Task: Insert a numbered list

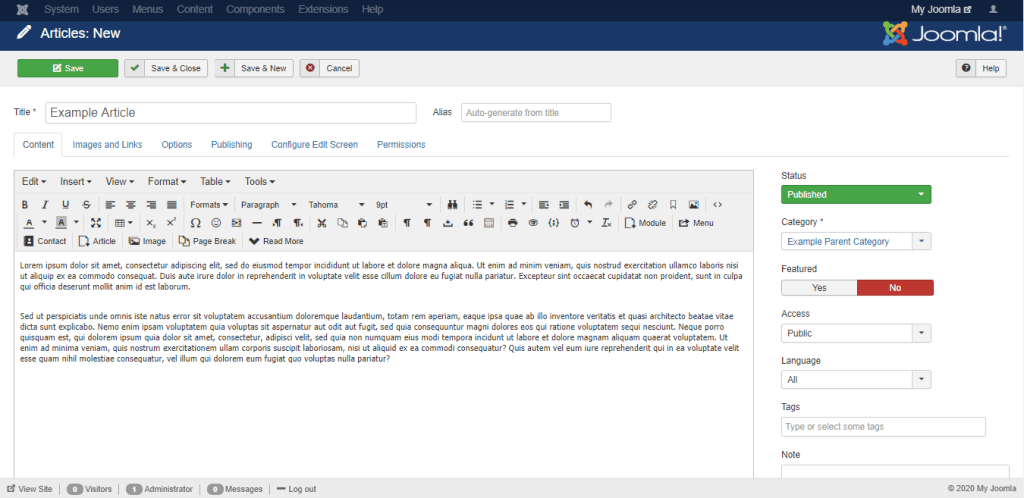Action: (511, 205)
